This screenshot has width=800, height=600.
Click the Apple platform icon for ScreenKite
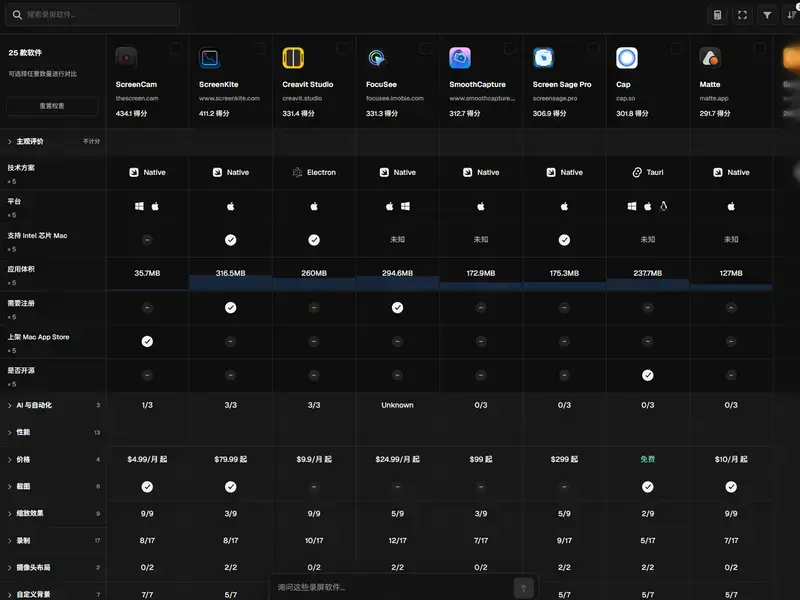point(231,206)
